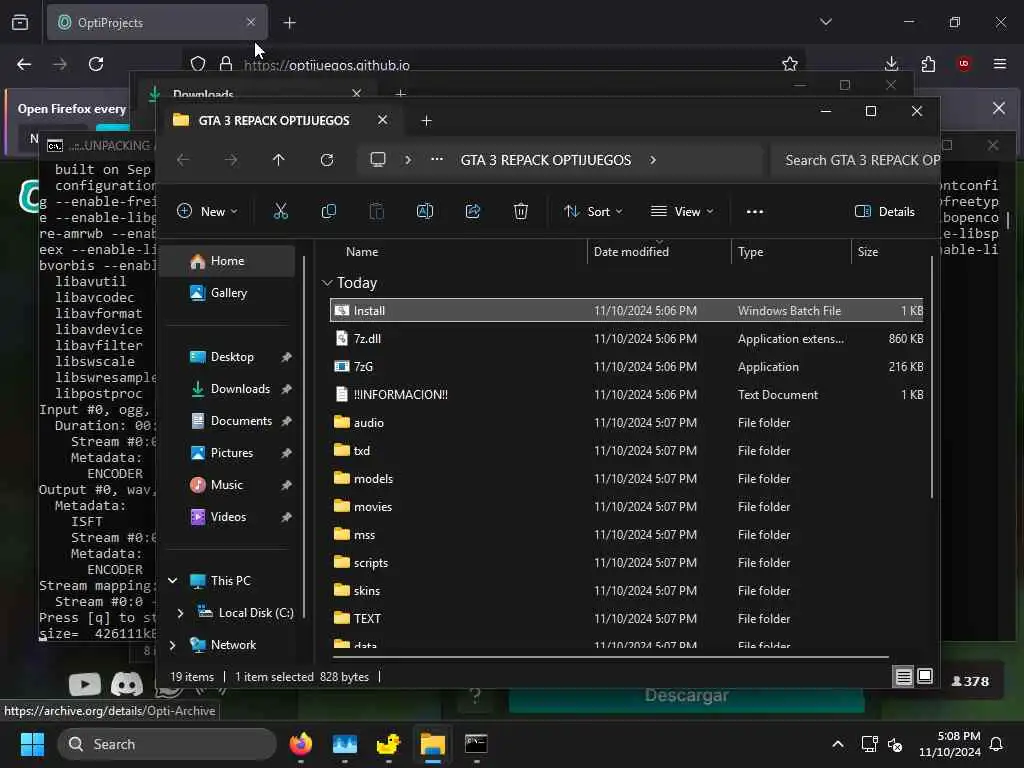
Task: Click the Explorer Back navigation arrow
Action: [x=183, y=160]
